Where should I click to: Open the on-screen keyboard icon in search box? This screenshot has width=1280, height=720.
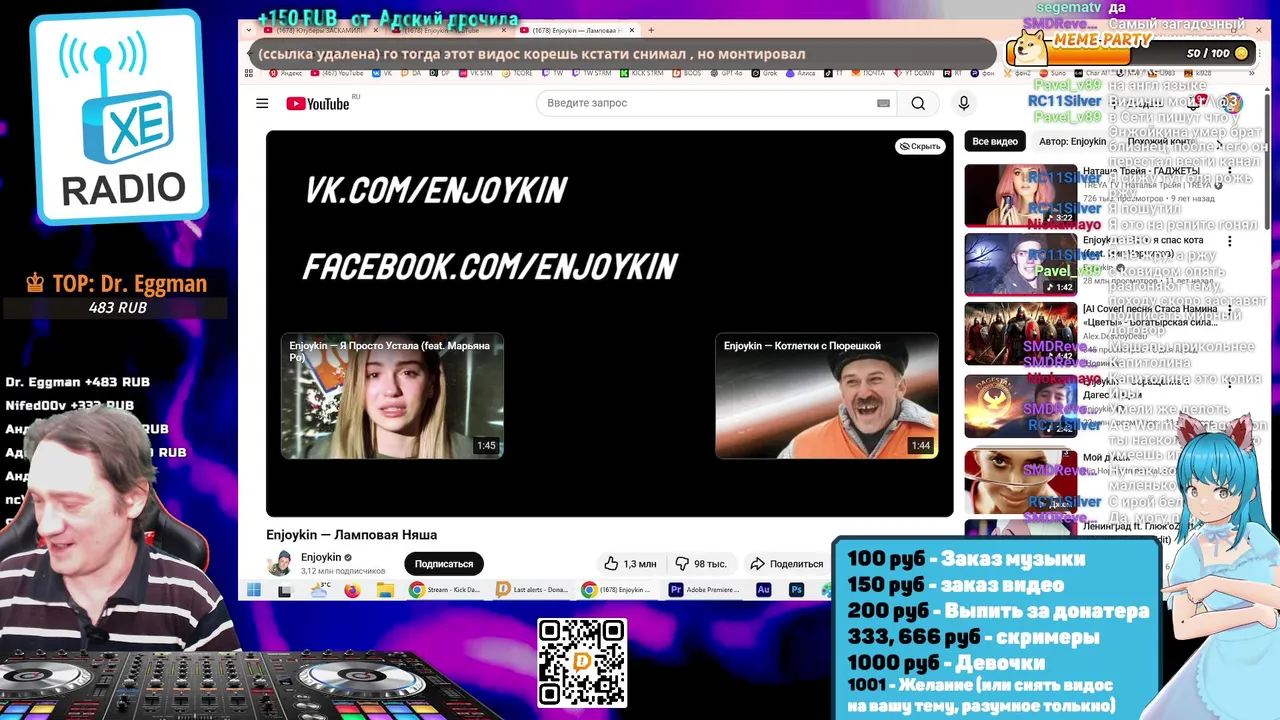coord(883,103)
